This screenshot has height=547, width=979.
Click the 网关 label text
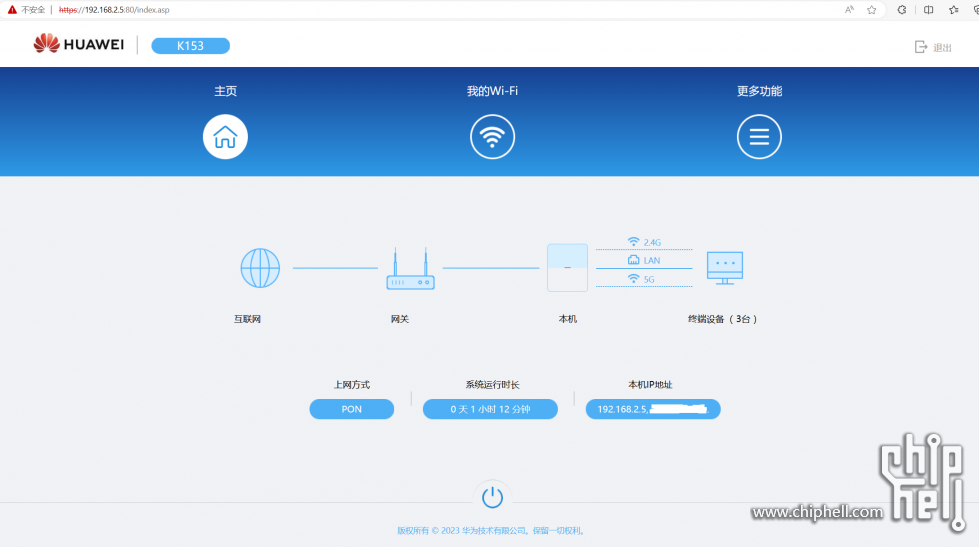click(400, 319)
